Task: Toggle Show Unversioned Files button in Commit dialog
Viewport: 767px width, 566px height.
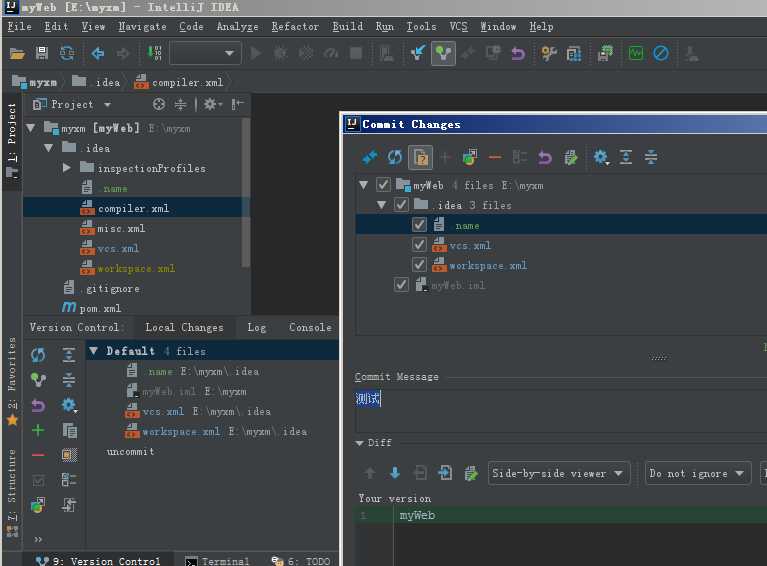Action: point(421,158)
